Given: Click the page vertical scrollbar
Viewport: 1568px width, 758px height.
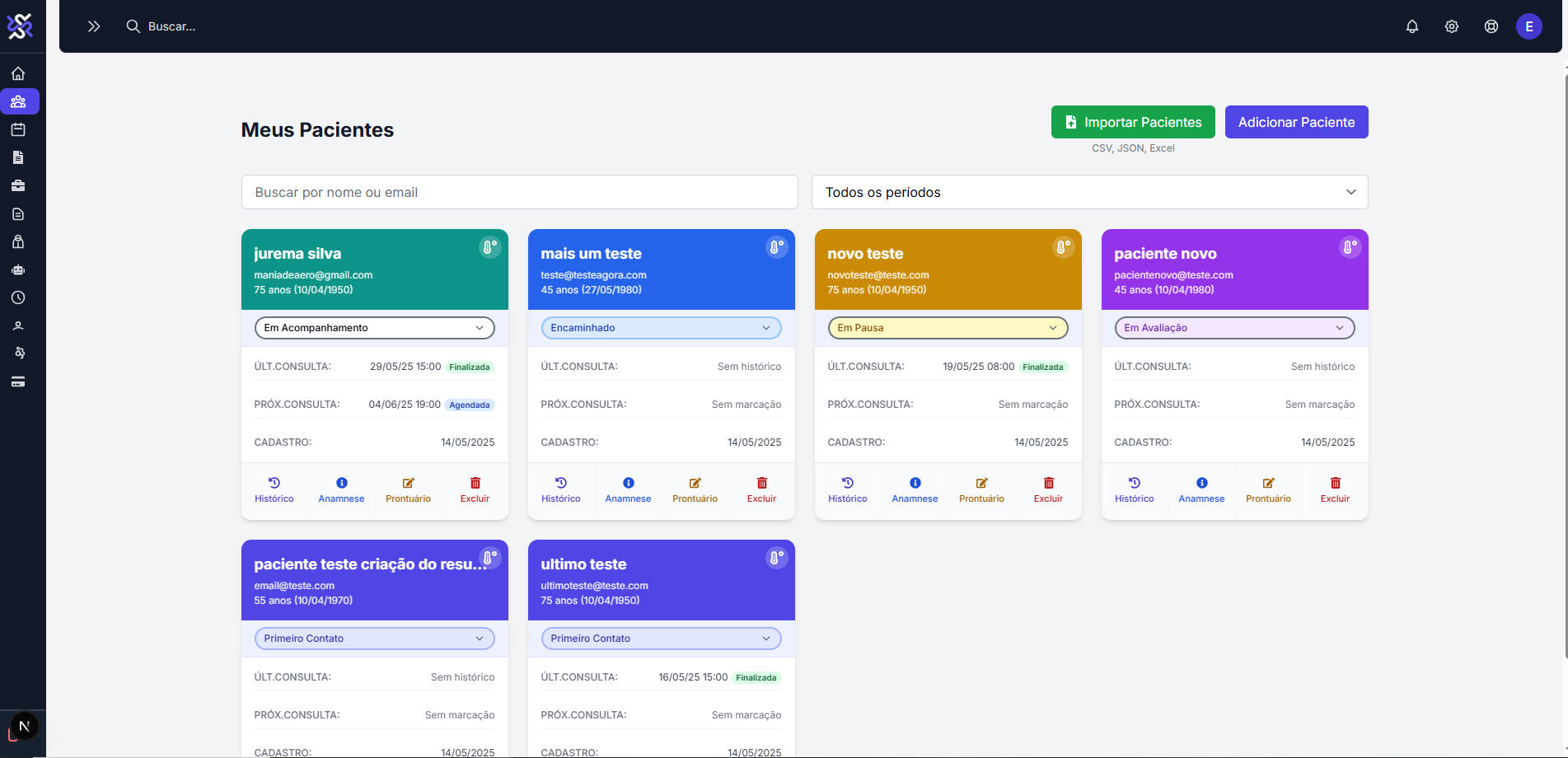Looking at the screenshot, I should [1566, 367].
